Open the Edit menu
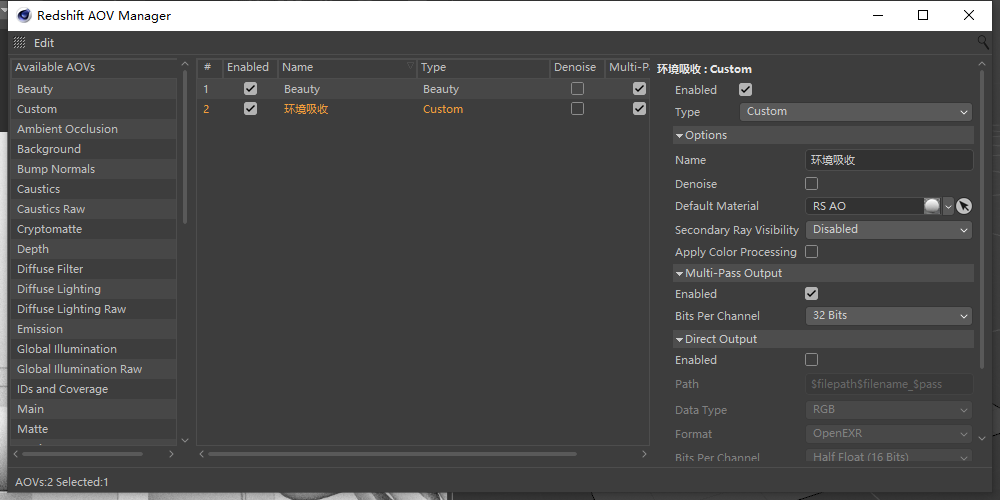1000x500 pixels. coord(44,43)
